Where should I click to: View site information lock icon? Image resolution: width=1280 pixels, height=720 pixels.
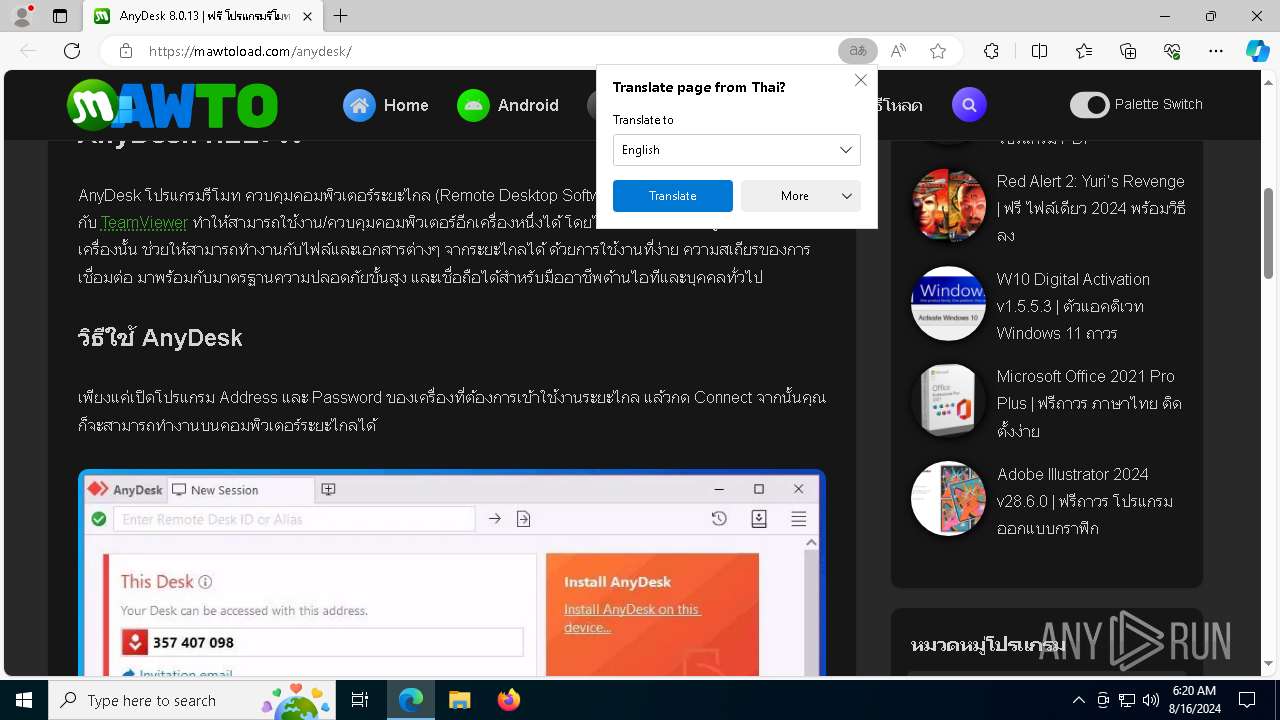coord(126,51)
